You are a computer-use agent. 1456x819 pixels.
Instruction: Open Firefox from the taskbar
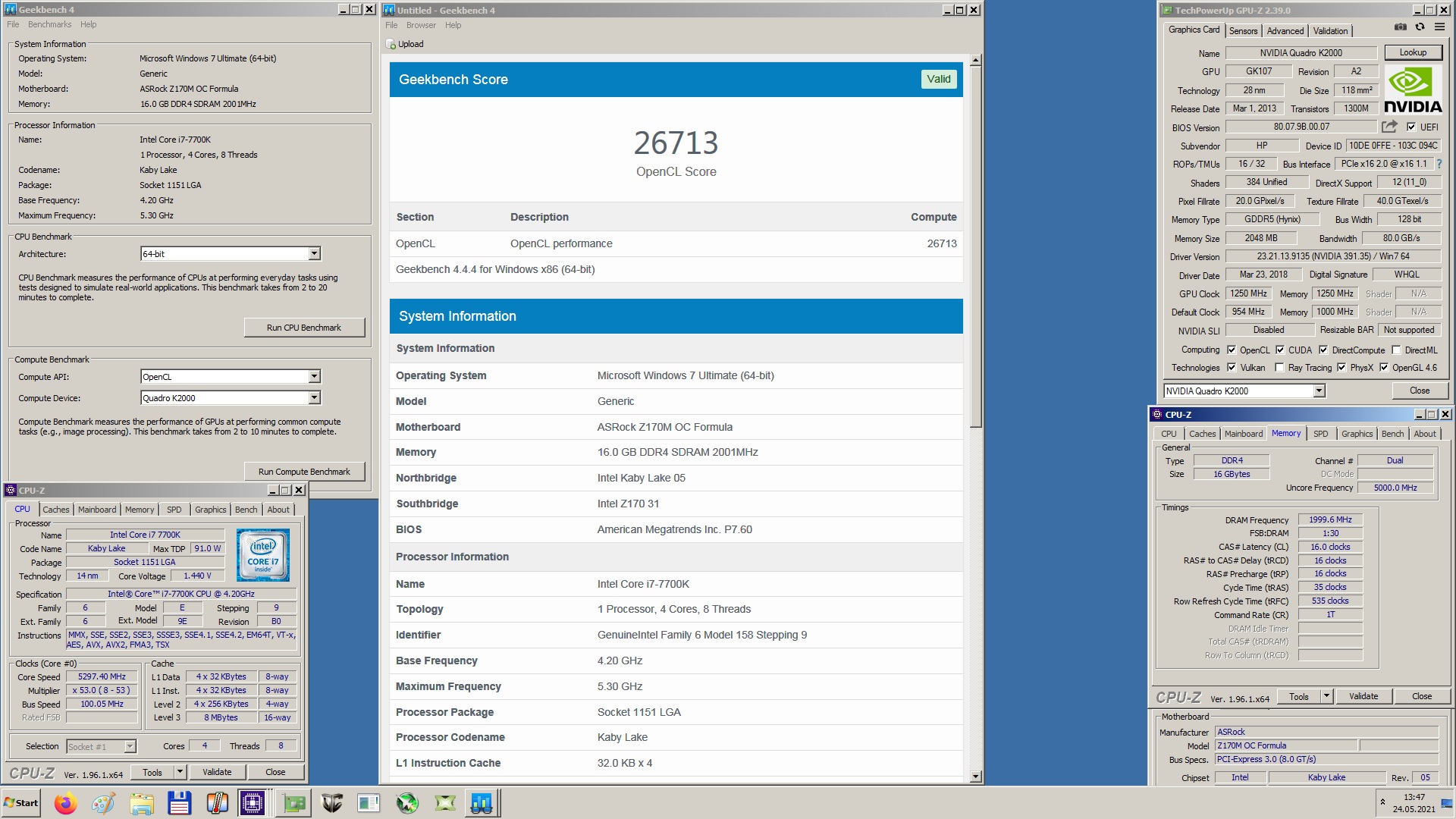click(x=65, y=803)
